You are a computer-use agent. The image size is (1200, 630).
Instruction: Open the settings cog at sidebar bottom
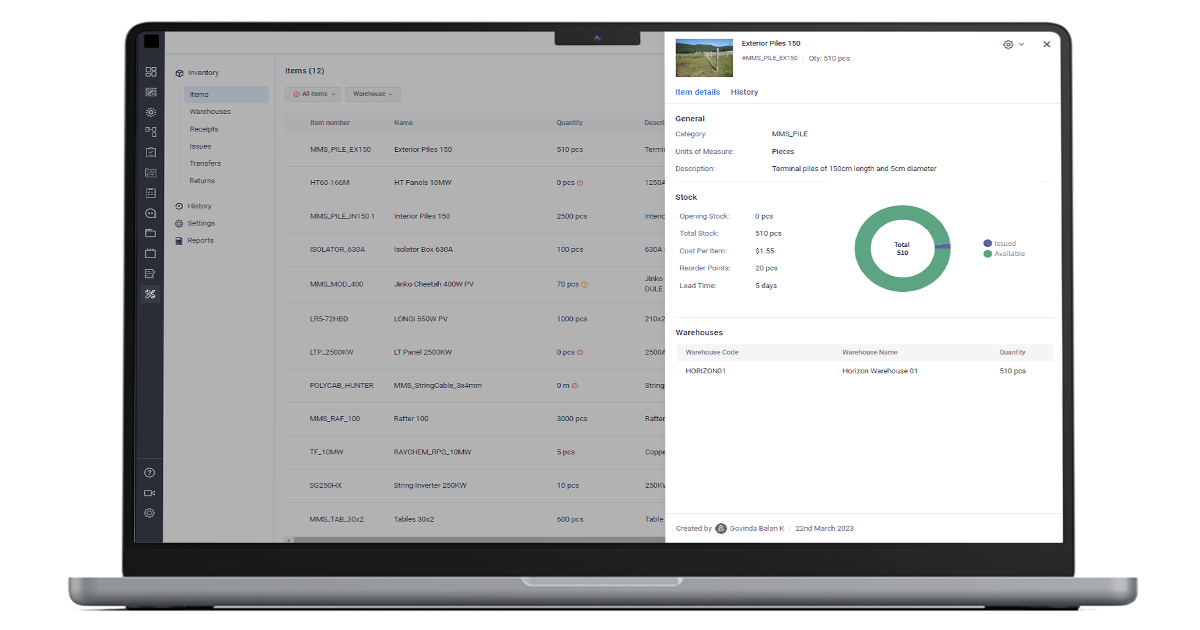click(x=151, y=513)
